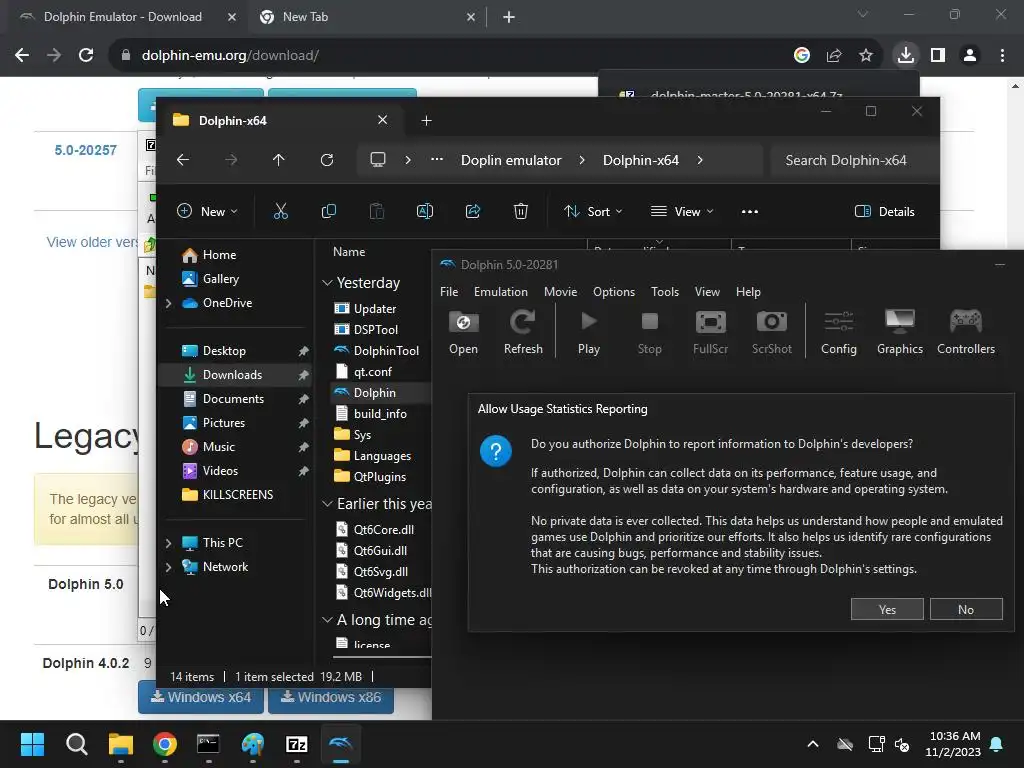Open the Dolphin Movie menu
Image resolution: width=1024 pixels, height=768 pixels.
[x=560, y=292]
